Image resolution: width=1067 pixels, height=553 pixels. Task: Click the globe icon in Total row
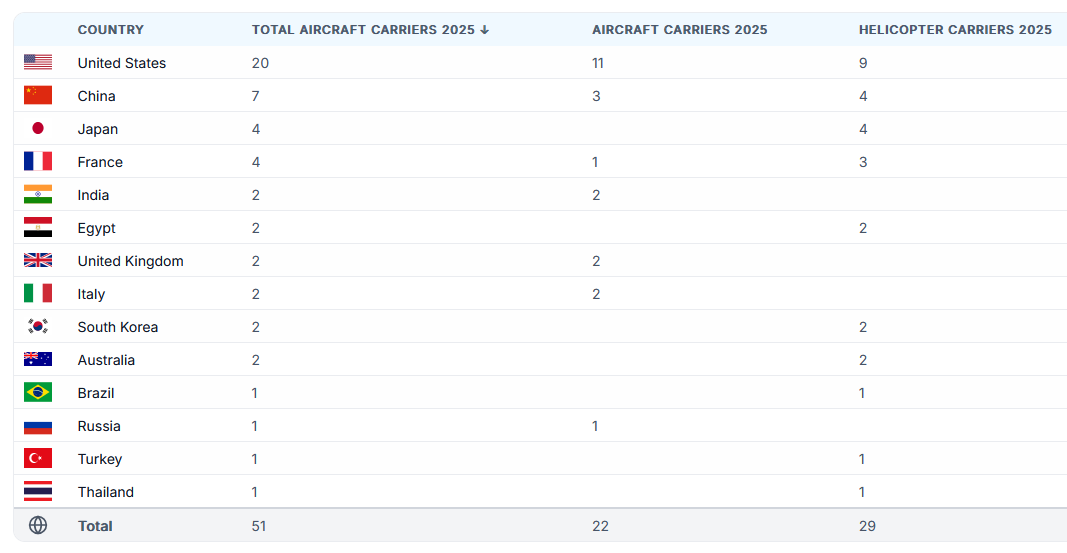38,526
